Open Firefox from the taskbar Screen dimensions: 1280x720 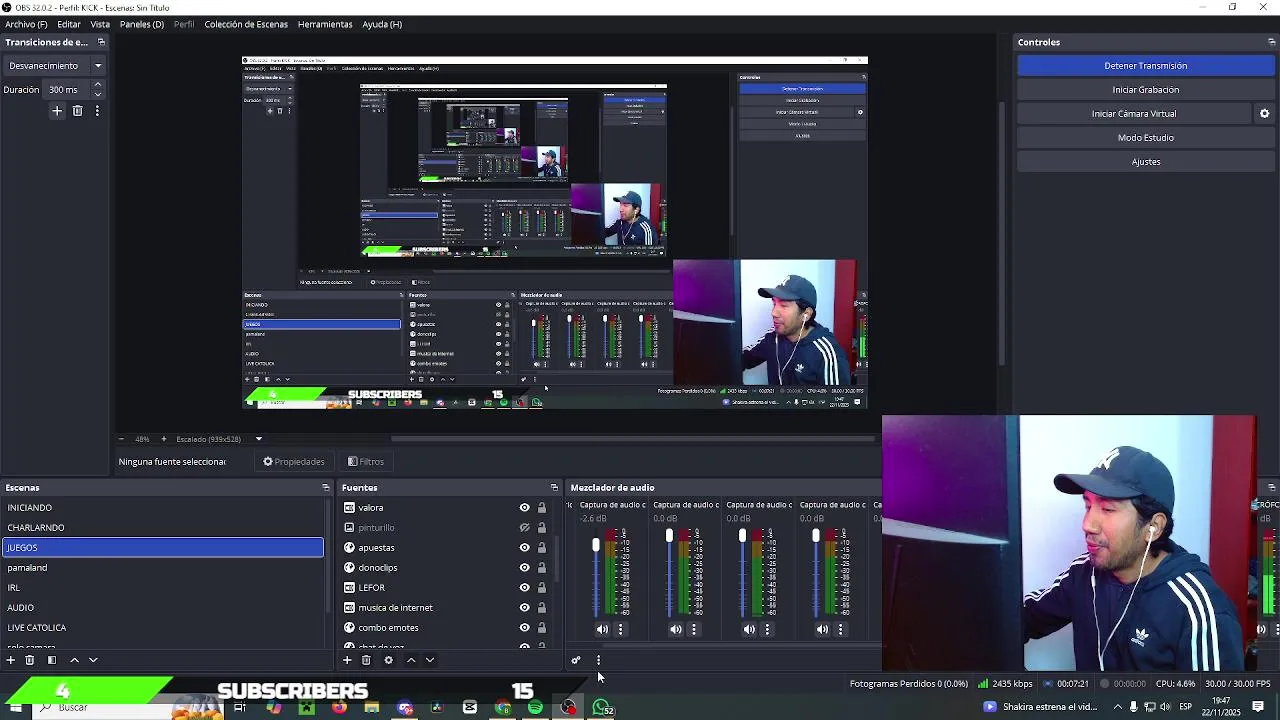339,708
